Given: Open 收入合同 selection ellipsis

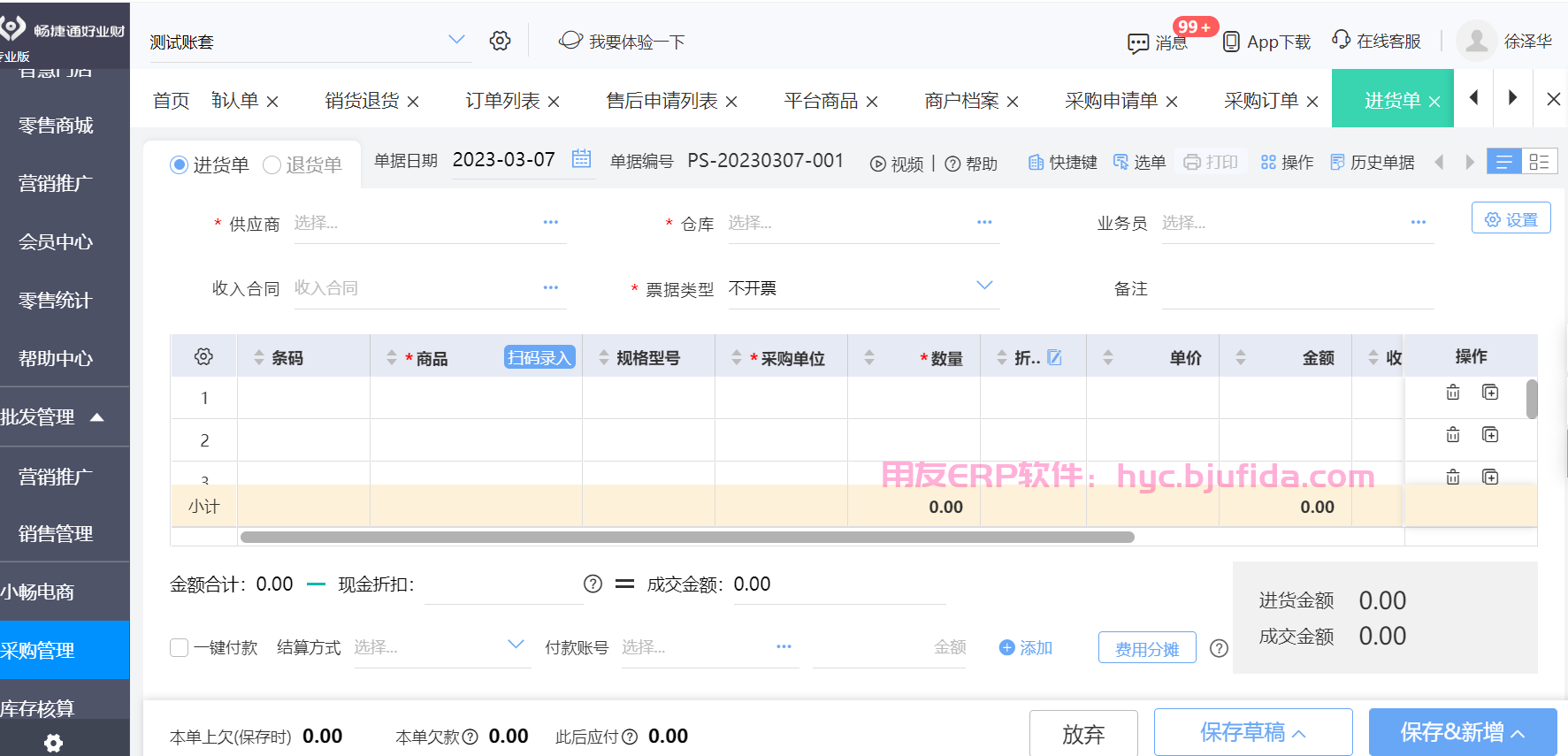Looking at the screenshot, I should [550, 287].
